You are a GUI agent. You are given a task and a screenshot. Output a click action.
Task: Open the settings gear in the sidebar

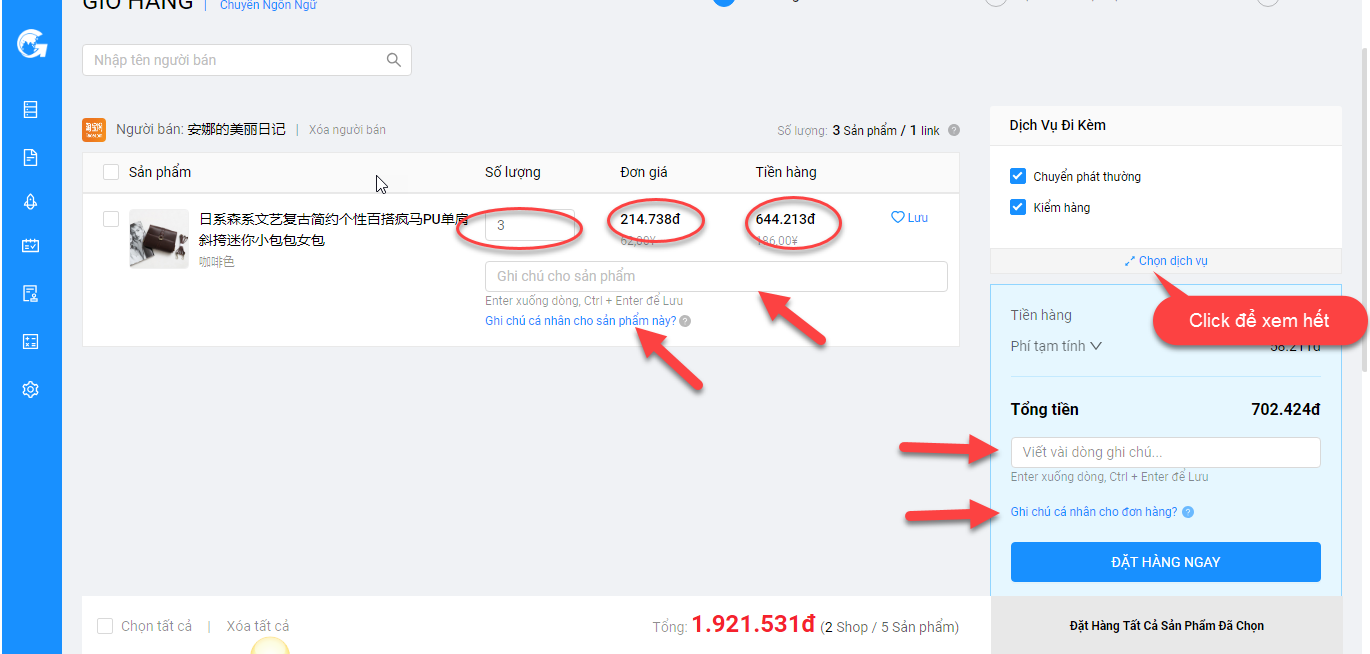[x=30, y=390]
